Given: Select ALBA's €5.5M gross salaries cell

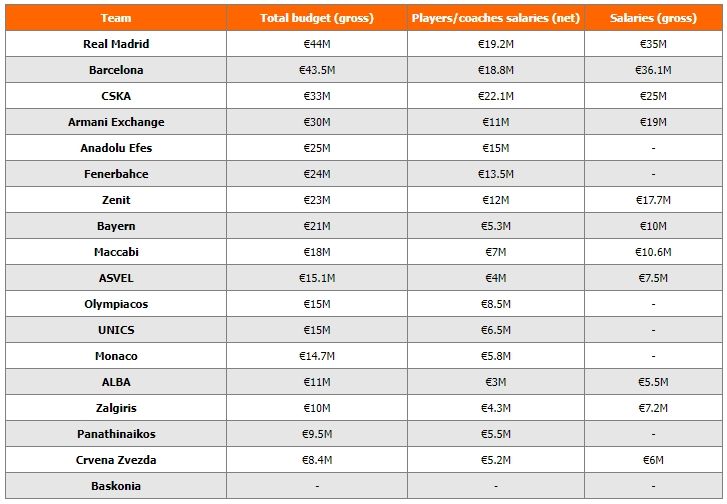Looking at the screenshot, I should click(x=653, y=382).
